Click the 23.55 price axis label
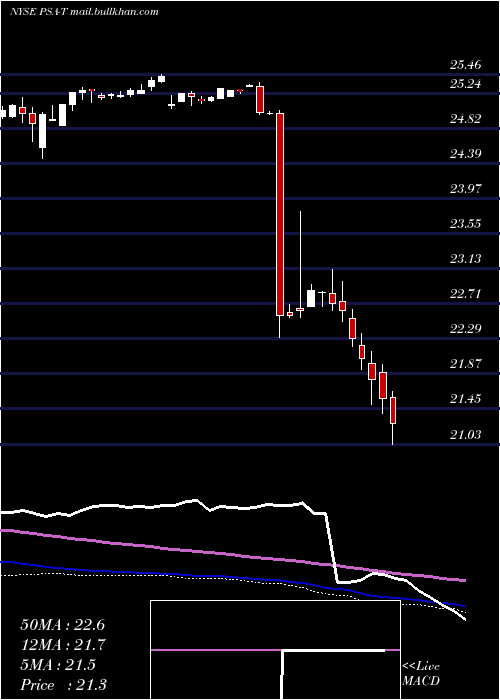Viewport: 500px width, 700px height. [466, 224]
